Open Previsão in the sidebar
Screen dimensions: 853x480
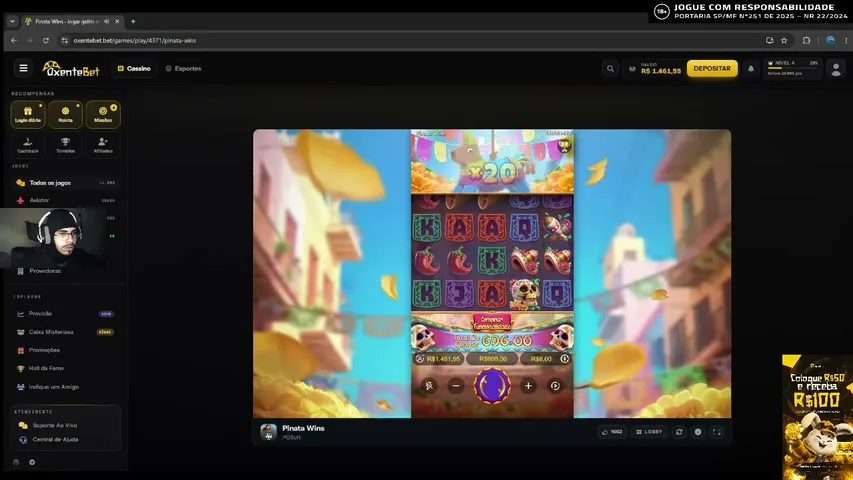coord(65,314)
